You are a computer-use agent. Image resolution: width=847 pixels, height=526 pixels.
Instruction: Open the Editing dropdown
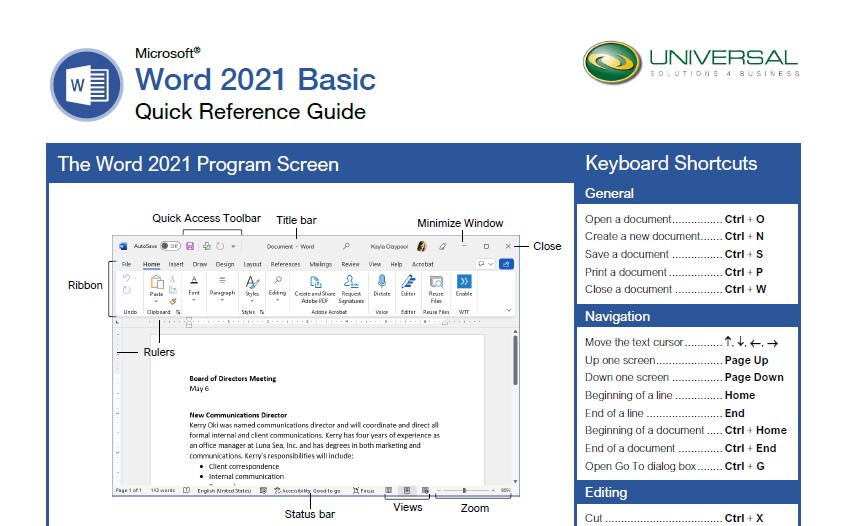tap(278, 300)
